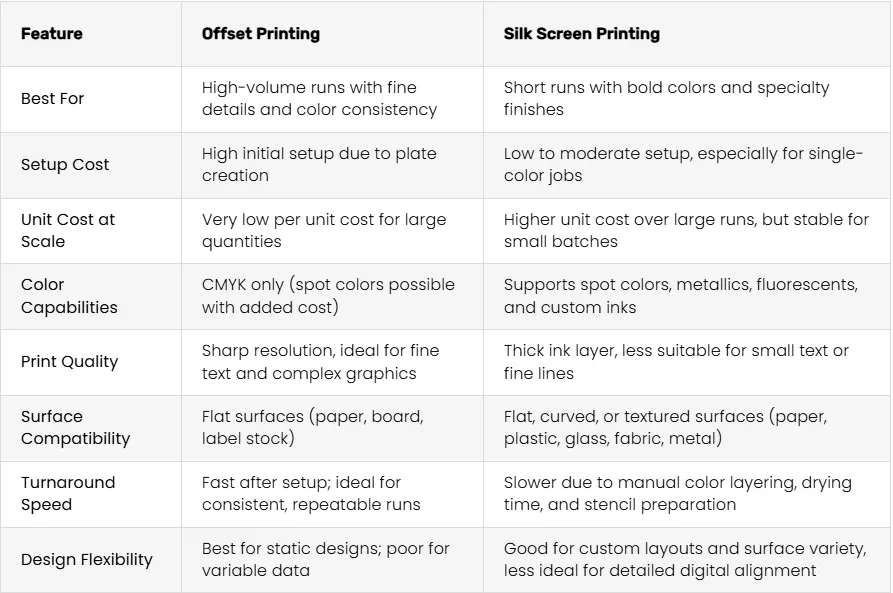Click the Low to moderate setup cell

(x=683, y=165)
